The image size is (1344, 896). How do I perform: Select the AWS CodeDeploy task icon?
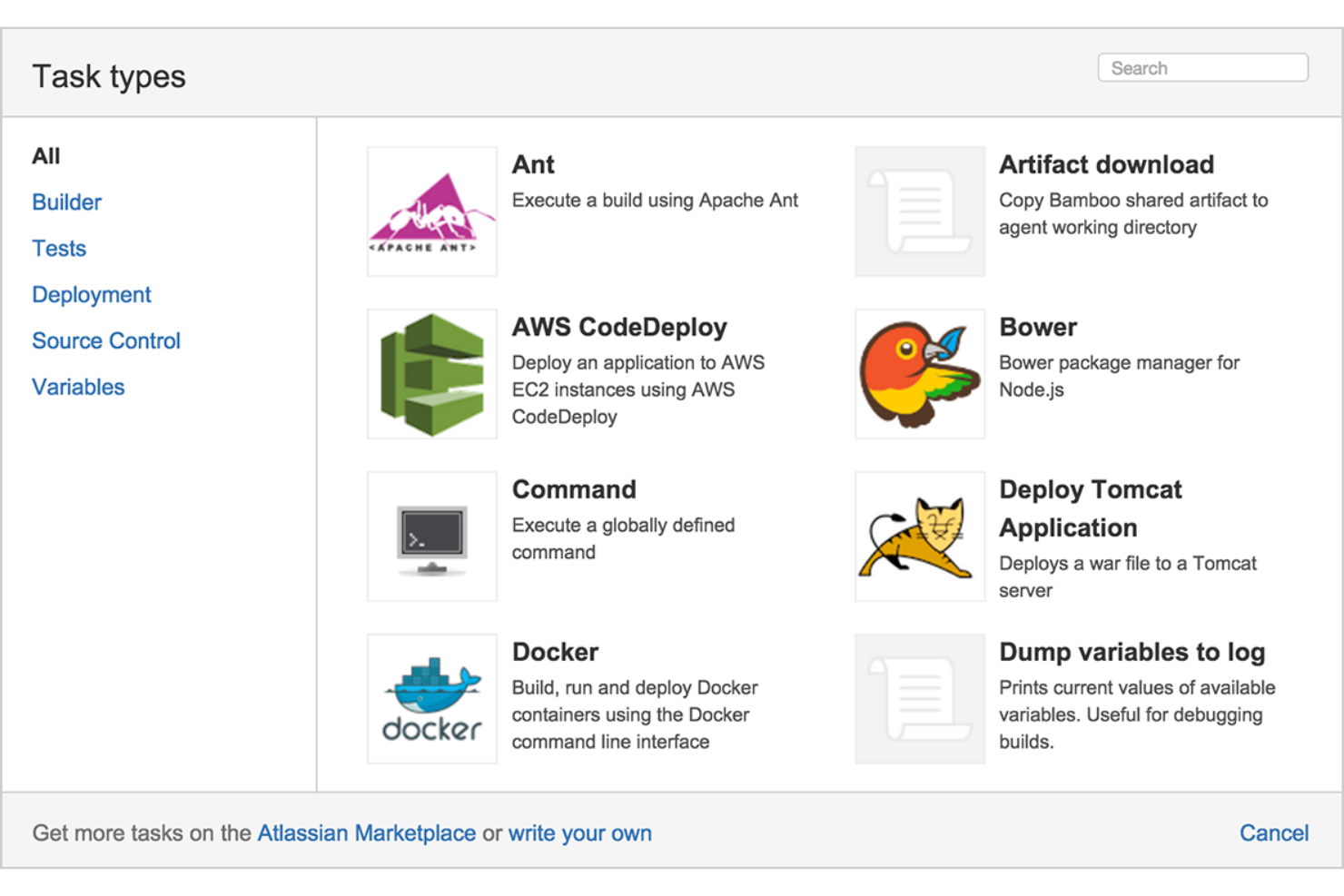(x=431, y=373)
